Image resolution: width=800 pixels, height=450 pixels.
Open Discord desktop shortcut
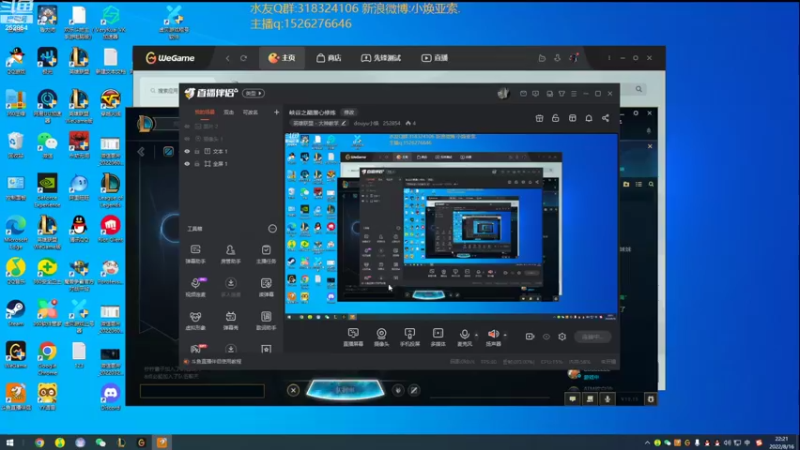(110, 398)
